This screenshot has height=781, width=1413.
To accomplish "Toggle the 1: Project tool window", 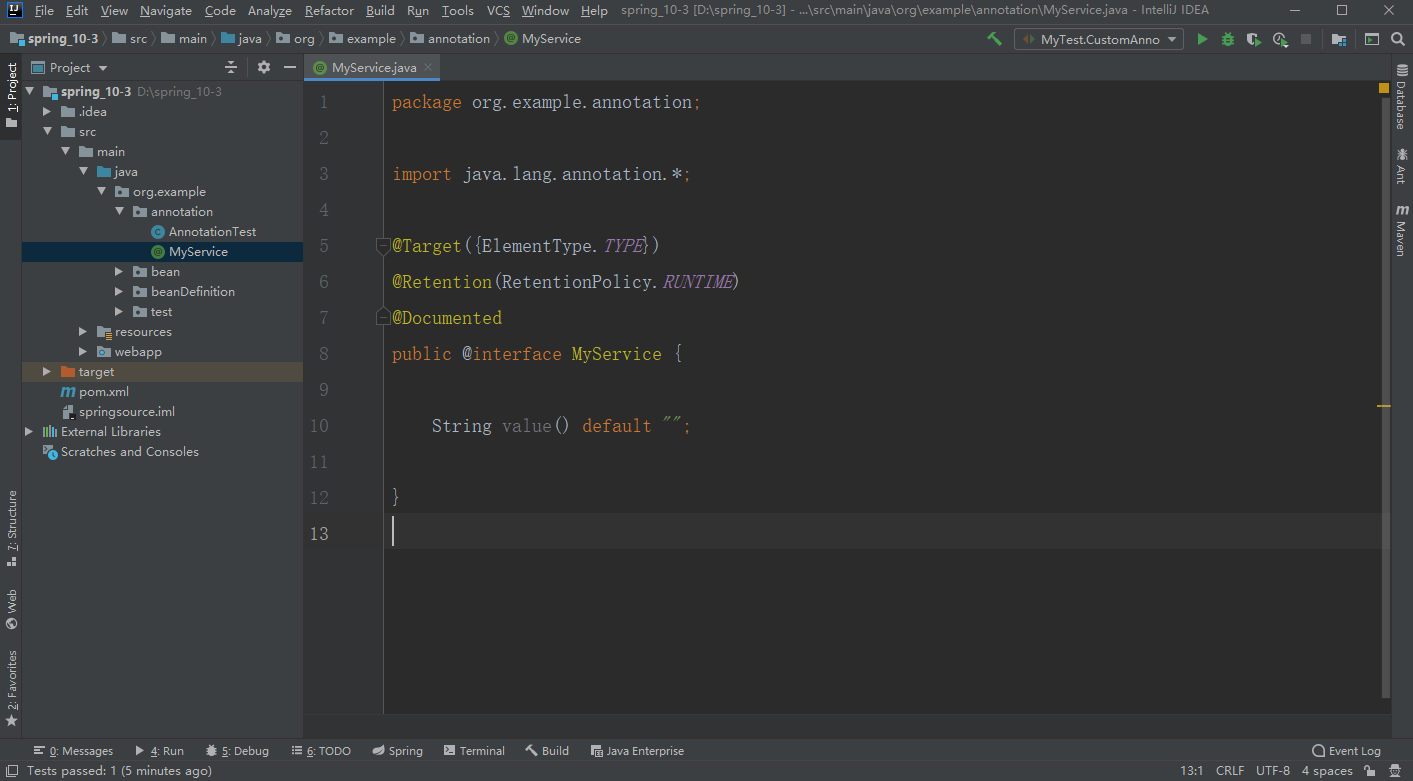I will (x=11, y=95).
